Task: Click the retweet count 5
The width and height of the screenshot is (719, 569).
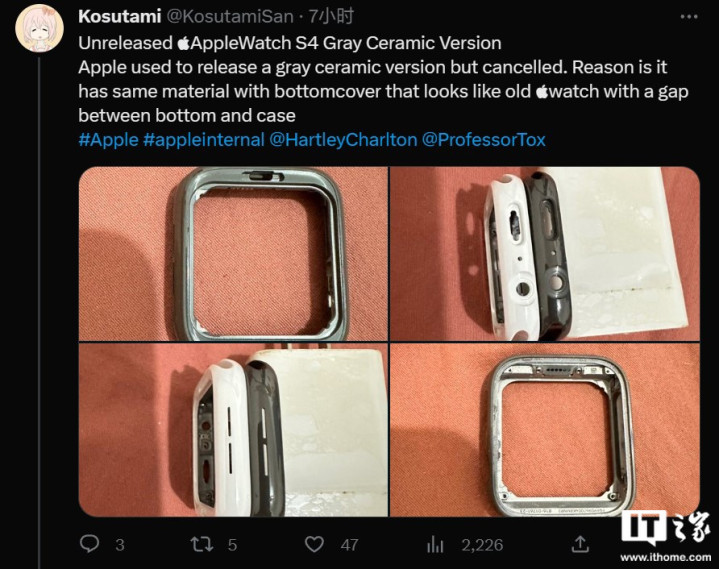Action: coord(232,545)
